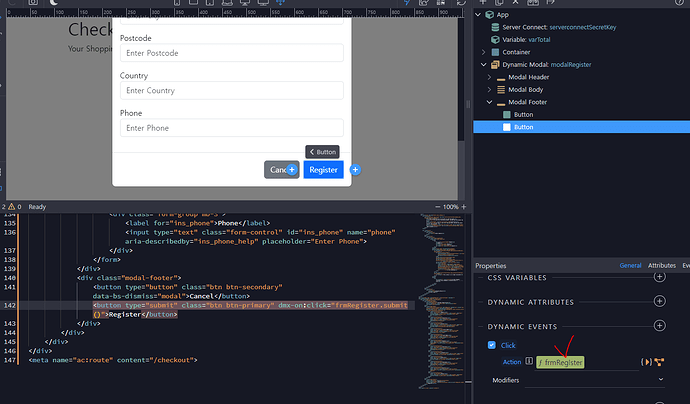The width and height of the screenshot is (690, 404).
Task: Open the Modifiers dropdown
Action: click(660, 380)
